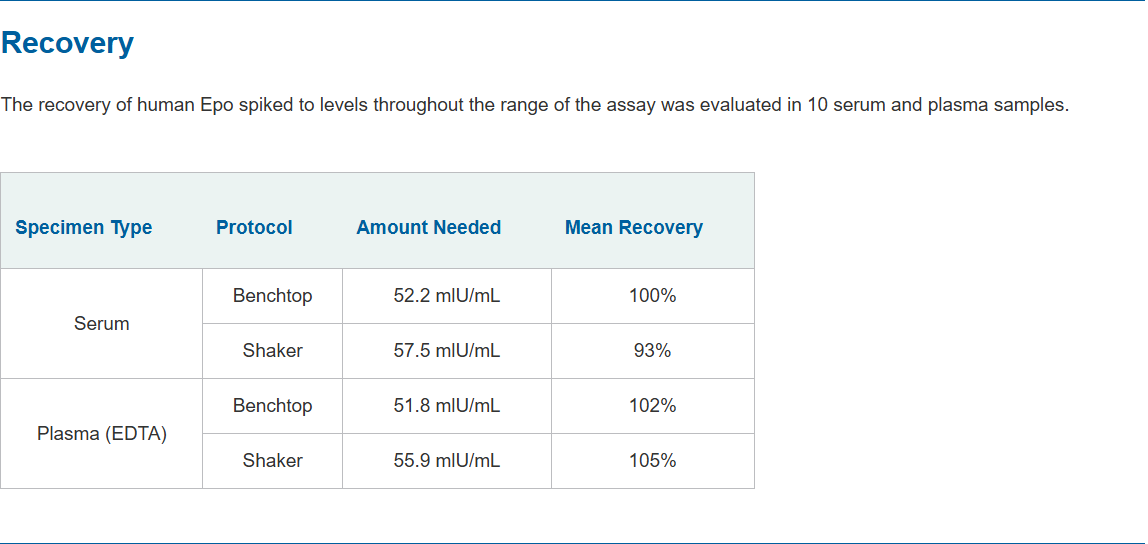Click the paragraph describing human Epo recovery

pos(535,105)
